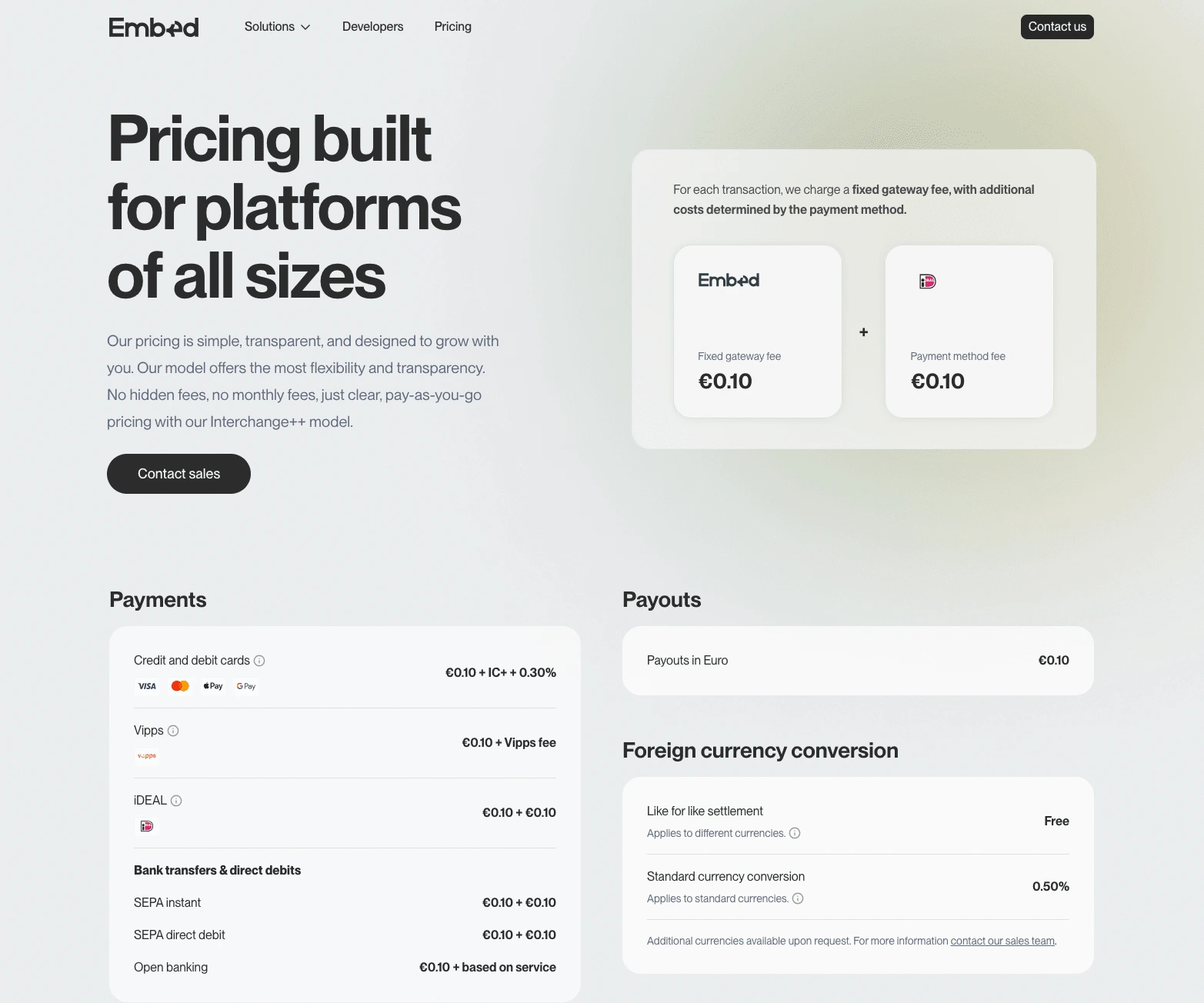Click the Google Pay logo
The height and width of the screenshot is (1003, 1204).
pyautogui.click(x=246, y=686)
